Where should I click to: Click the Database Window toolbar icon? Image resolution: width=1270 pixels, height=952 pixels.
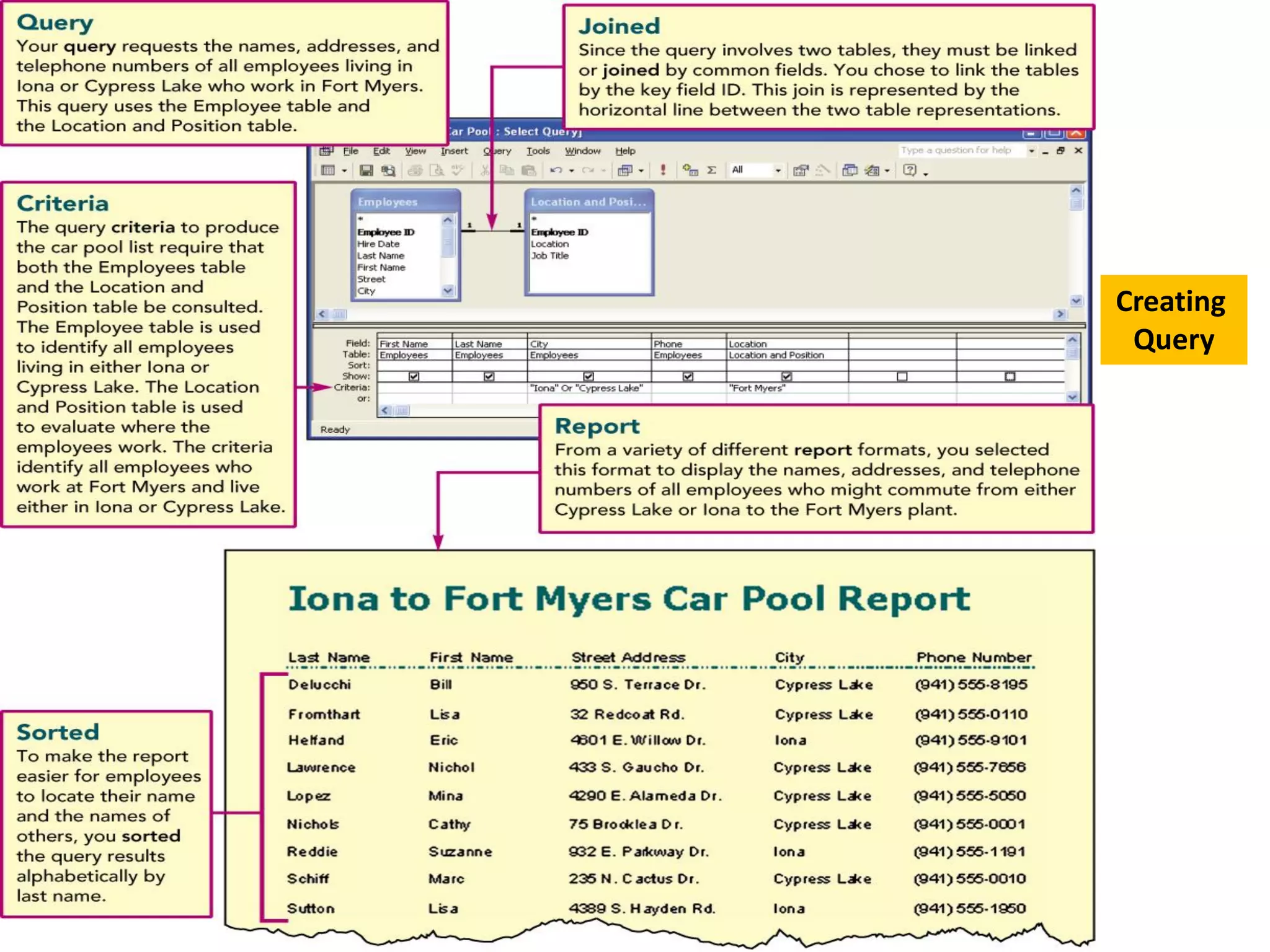point(850,170)
